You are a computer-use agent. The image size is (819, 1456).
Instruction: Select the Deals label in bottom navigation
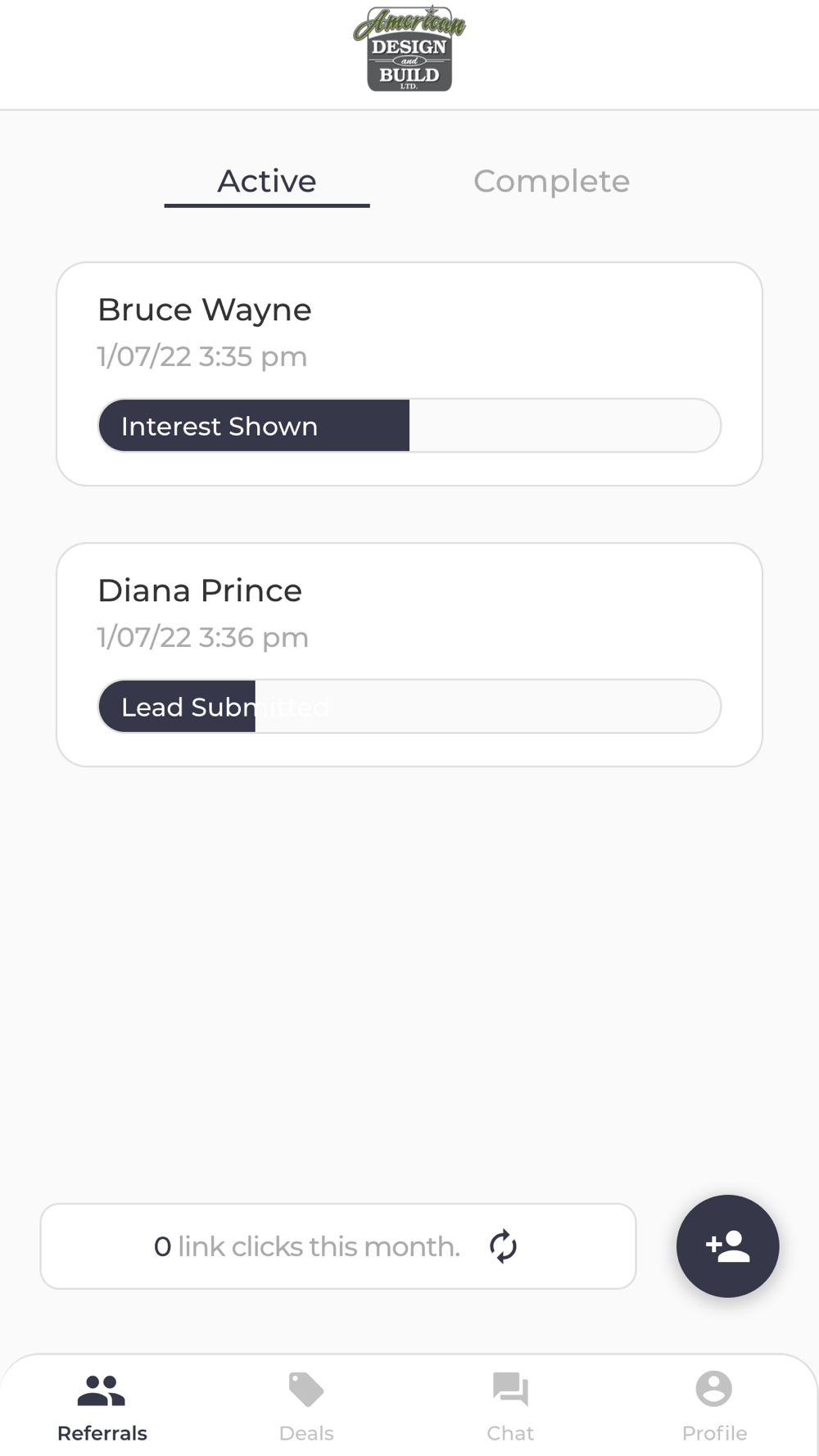coord(306,1433)
